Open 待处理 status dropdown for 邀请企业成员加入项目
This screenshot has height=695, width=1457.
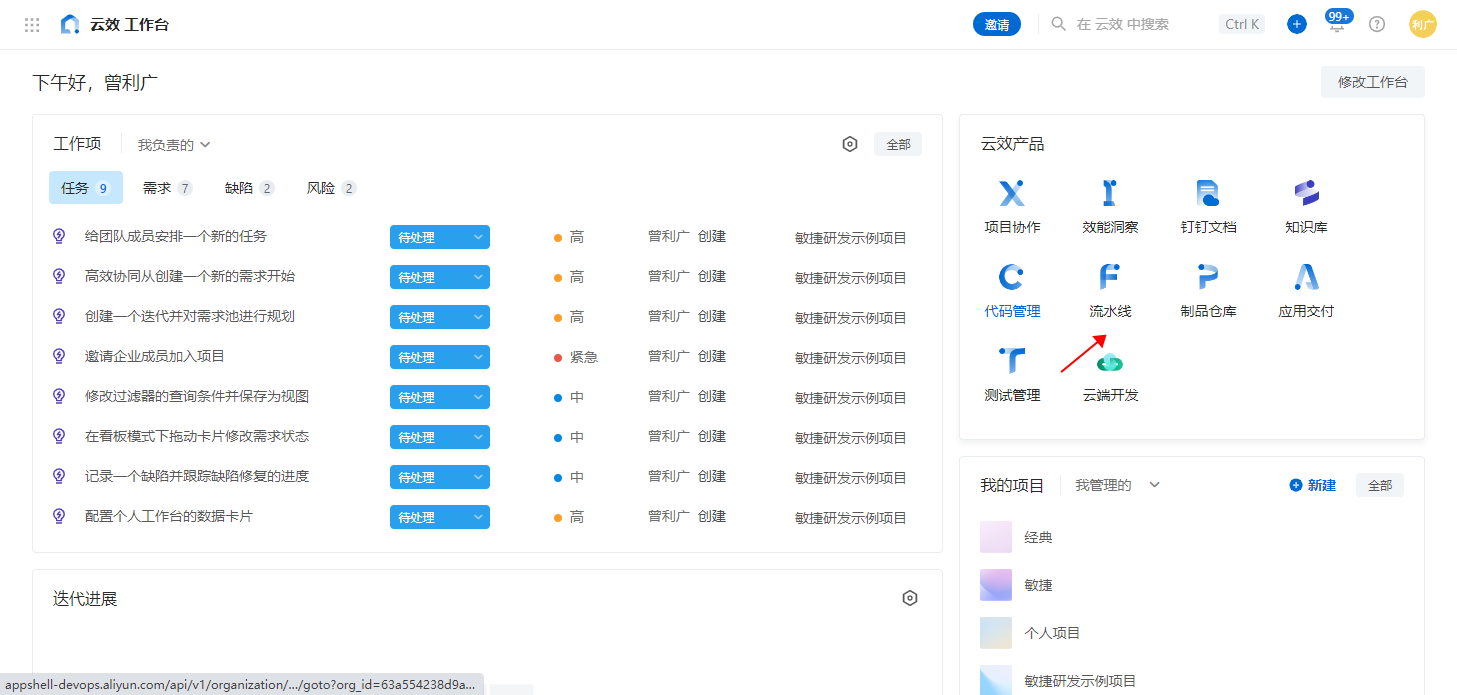440,357
